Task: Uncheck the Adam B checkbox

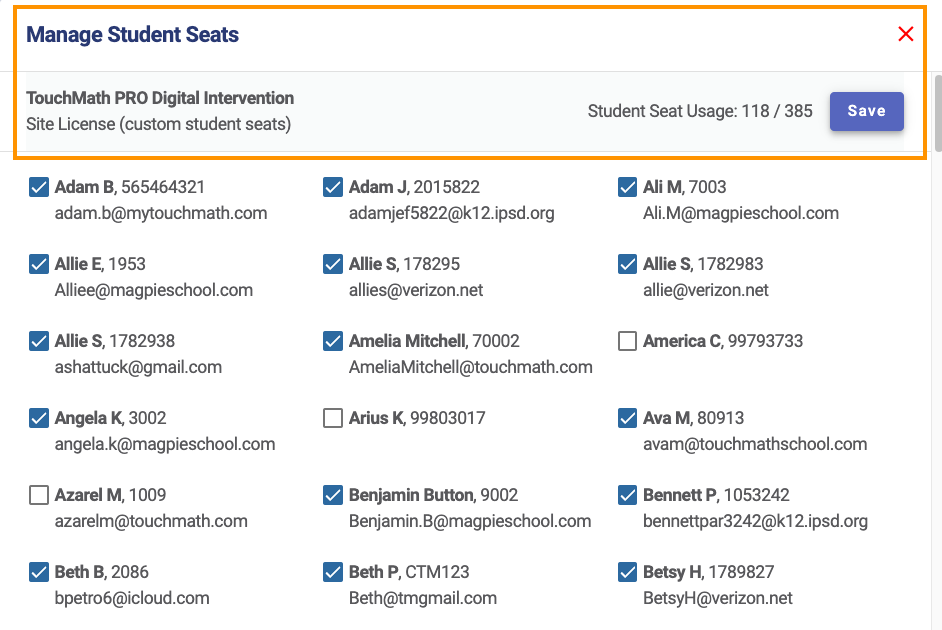Action: click(x=39, y=187)
